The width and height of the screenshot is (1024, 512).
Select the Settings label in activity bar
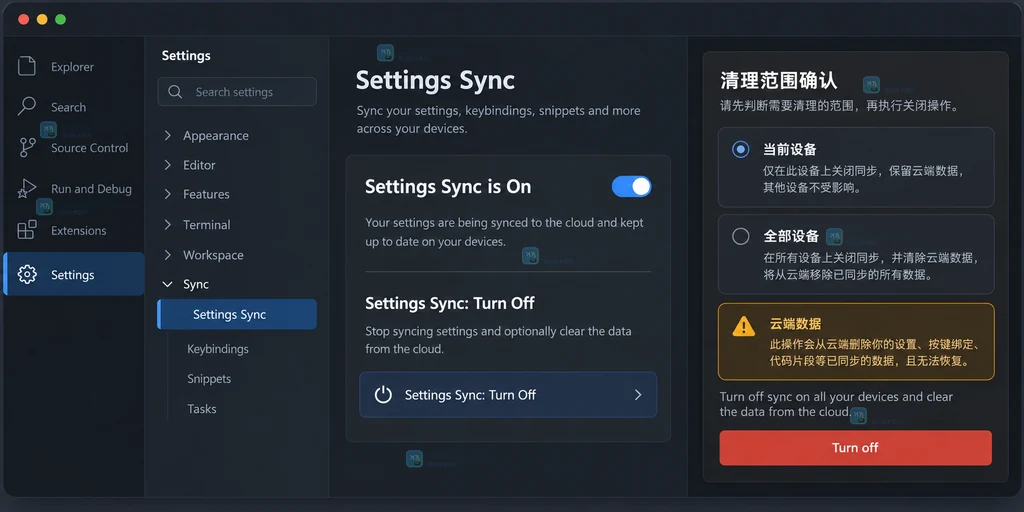tap(72, 275)
